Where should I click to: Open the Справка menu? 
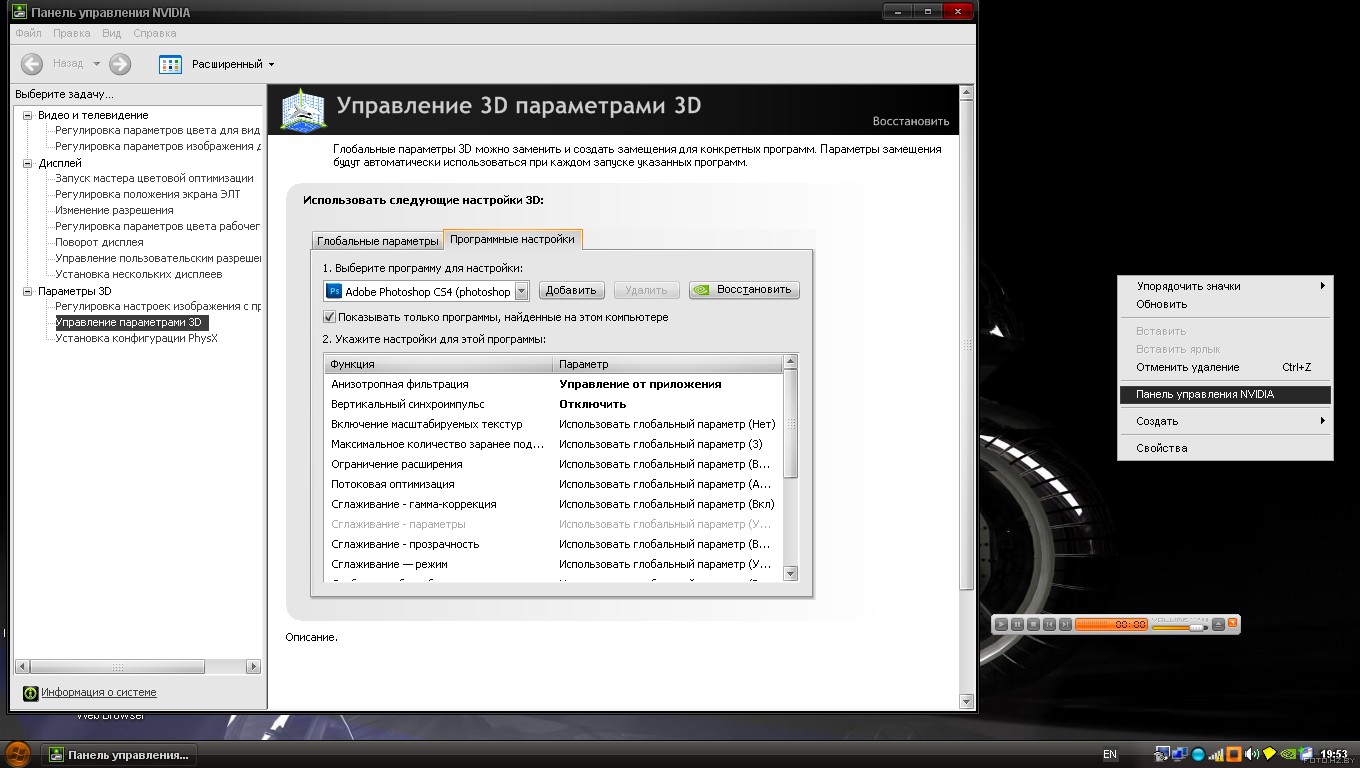[155, 33]
